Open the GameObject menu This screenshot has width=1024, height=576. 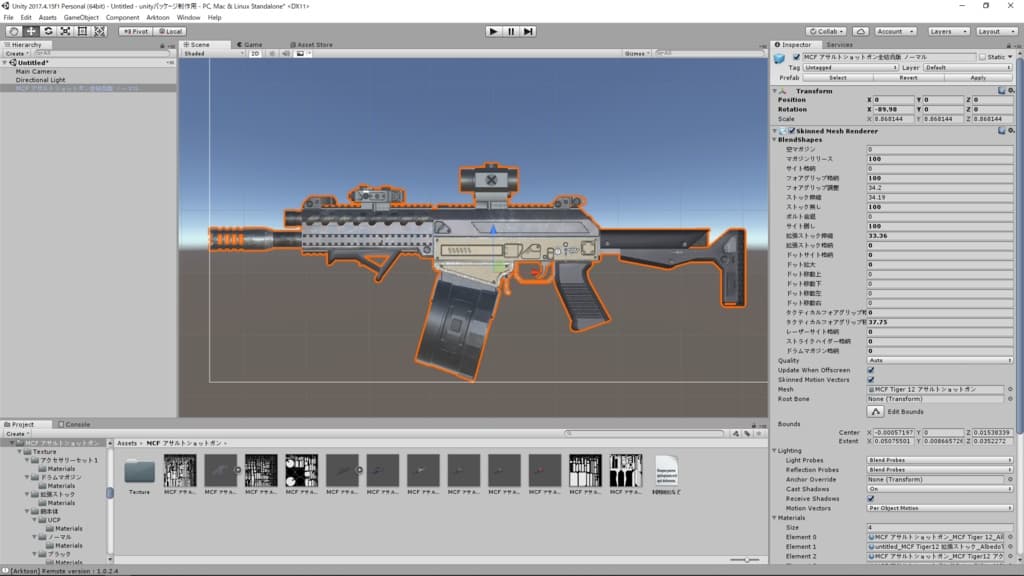tap(81, 17)
